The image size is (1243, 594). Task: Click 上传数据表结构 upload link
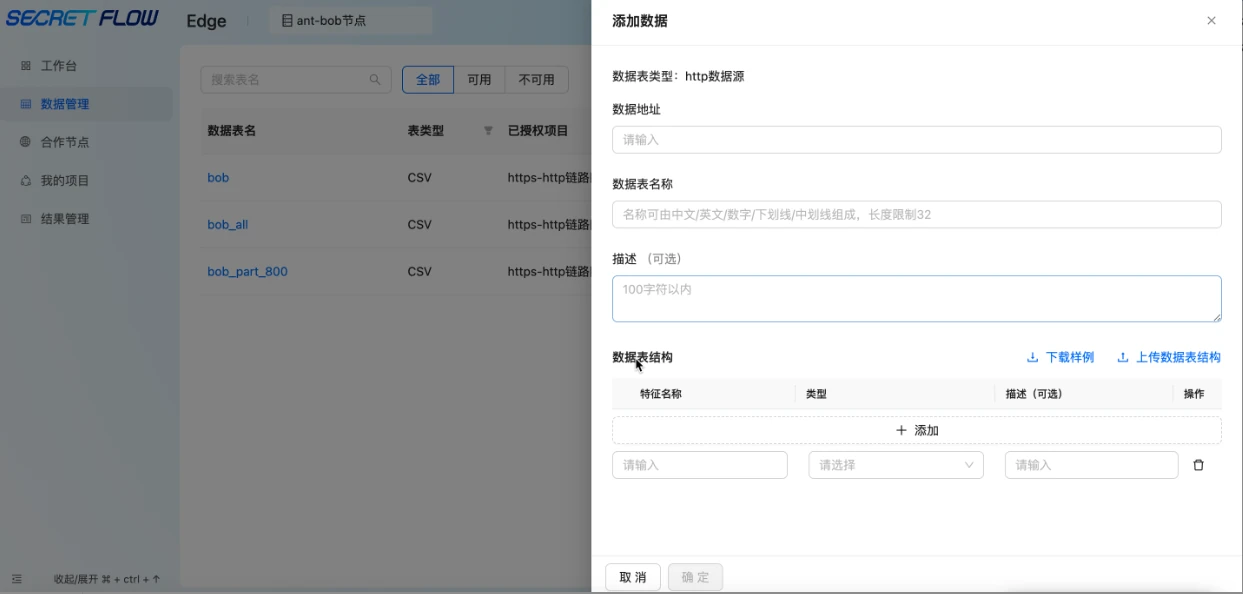(x=1168, y=357)
